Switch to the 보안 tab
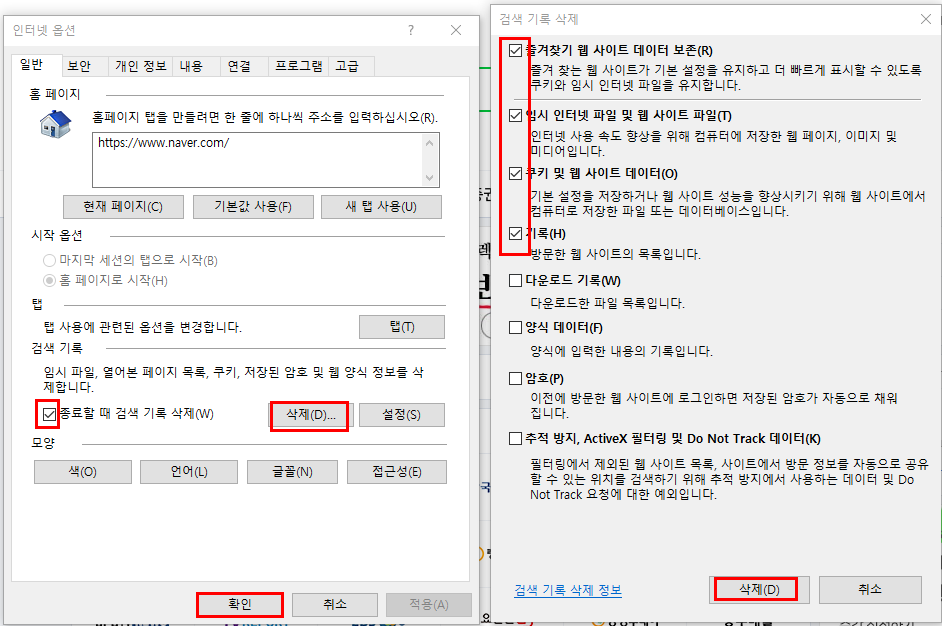This screenshot has height=626, width=942. pyautogui.click(x=79, y=66)
